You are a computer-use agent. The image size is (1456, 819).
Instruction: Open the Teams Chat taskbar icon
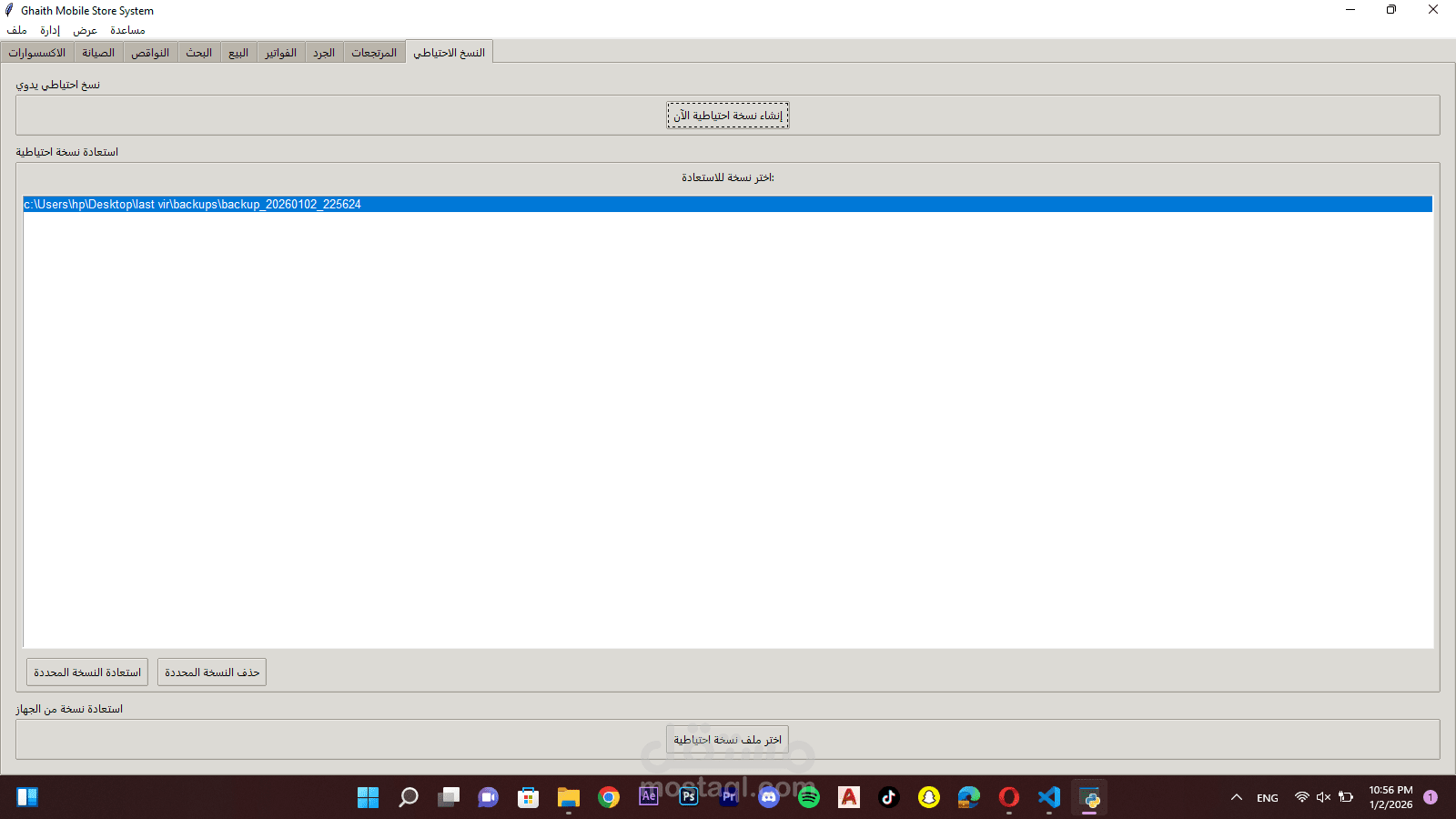pyautogui.click(x=489, y=798)
